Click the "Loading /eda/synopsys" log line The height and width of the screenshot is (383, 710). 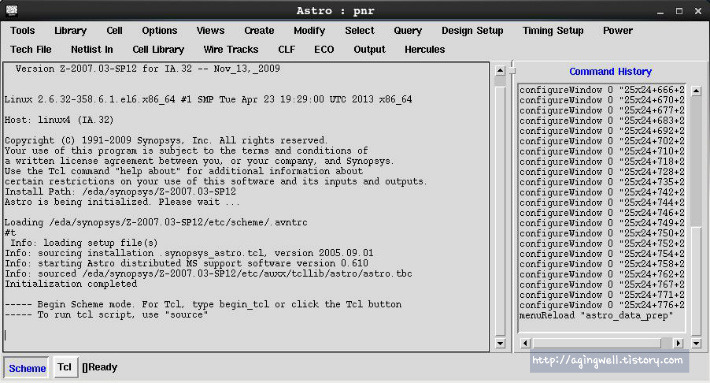click(156, 223)
